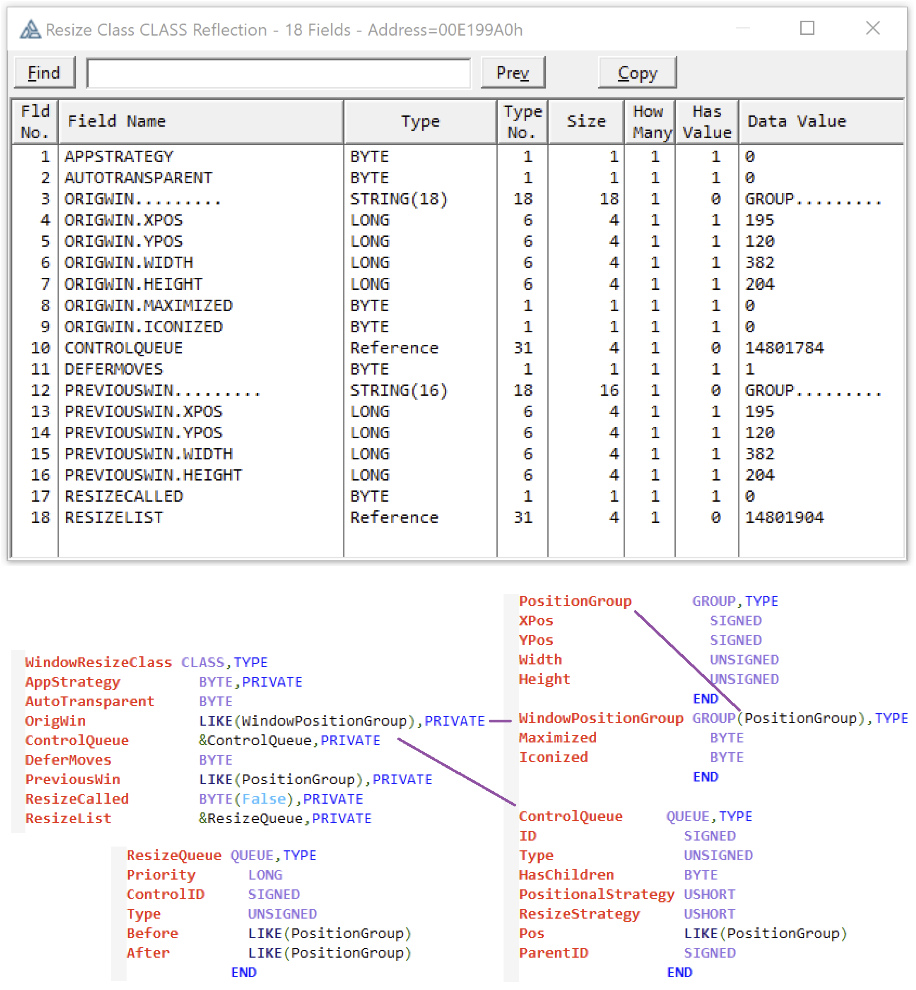This screenshot has height=990, width=916.
Task: Click the window title bar app icon
Action: tap(30, 29)
